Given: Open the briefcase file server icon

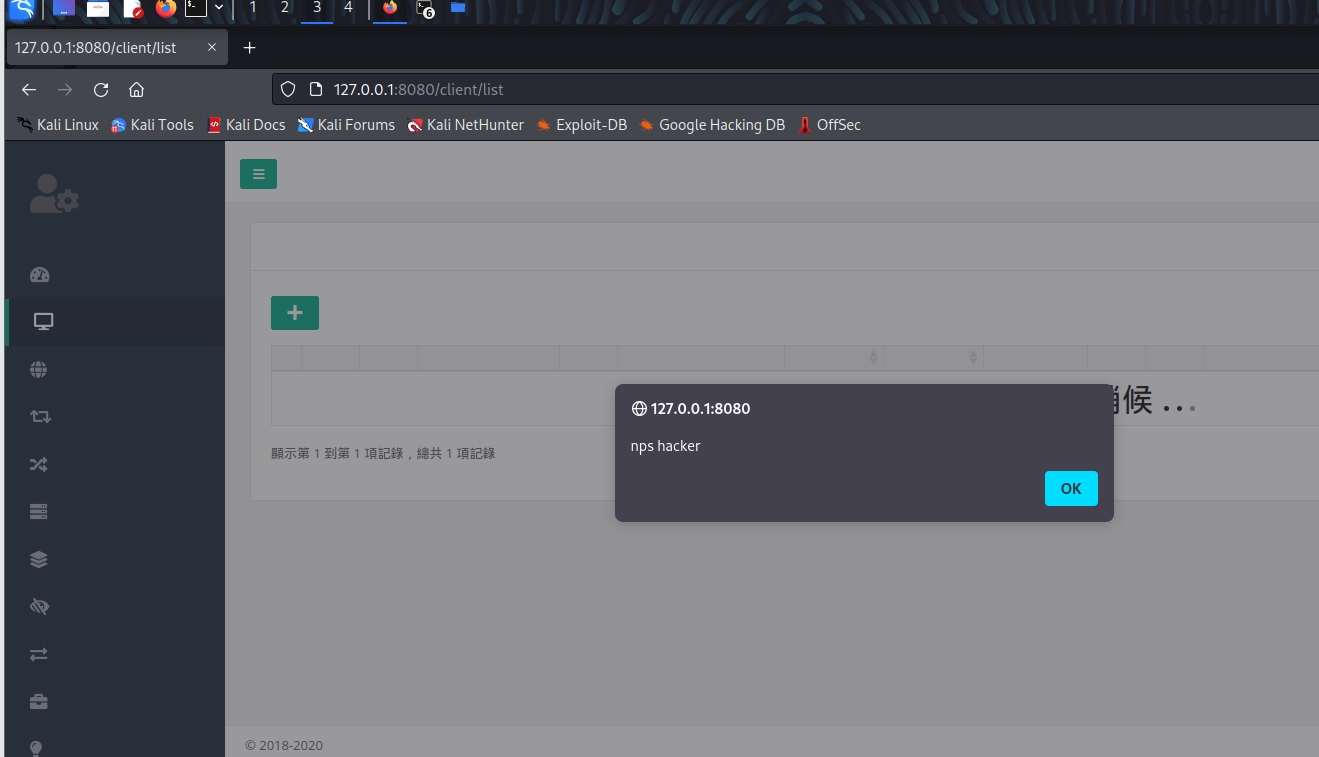Looking at the screenshot, I should 39,702.
